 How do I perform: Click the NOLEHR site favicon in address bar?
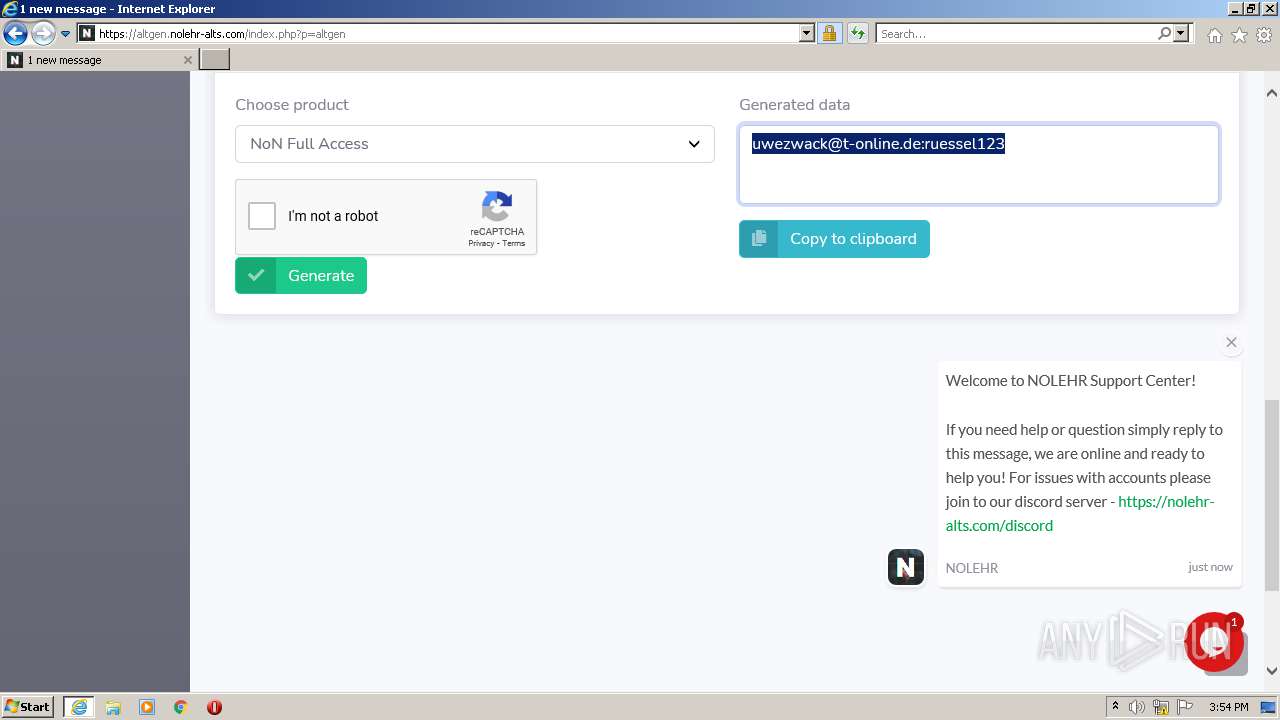pos(87,33)
